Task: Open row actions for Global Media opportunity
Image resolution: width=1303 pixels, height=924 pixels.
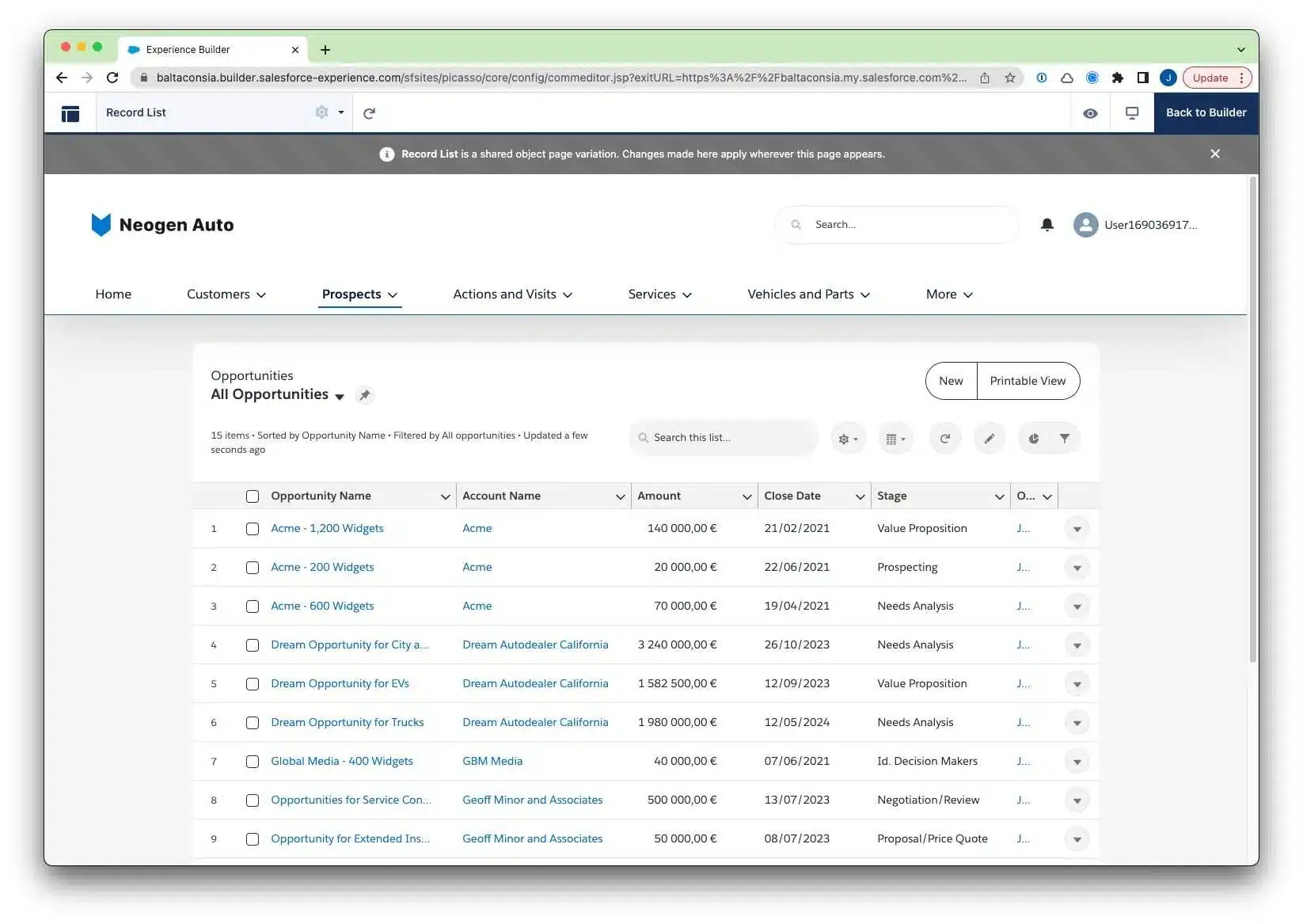Action: tap(1077, 762)
